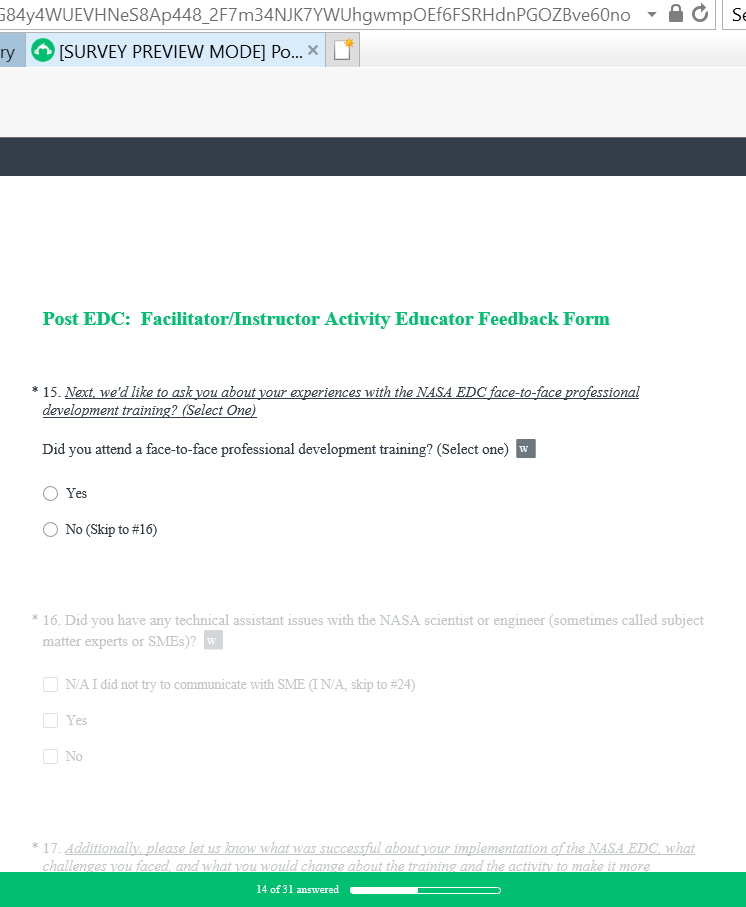
Task: Click the W icon beside question 16
Action: [213, 640]
